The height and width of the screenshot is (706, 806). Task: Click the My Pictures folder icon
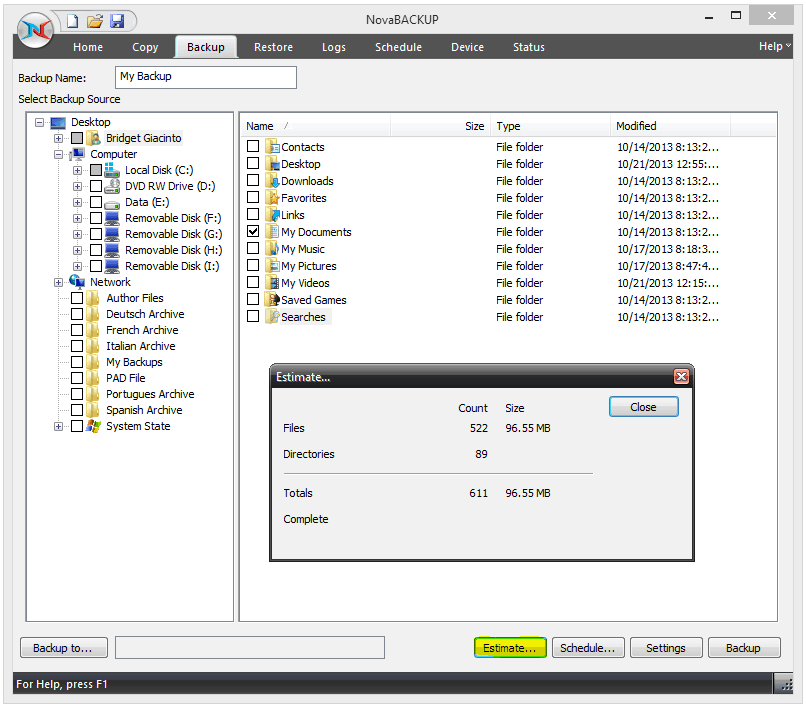click(272, 266)
